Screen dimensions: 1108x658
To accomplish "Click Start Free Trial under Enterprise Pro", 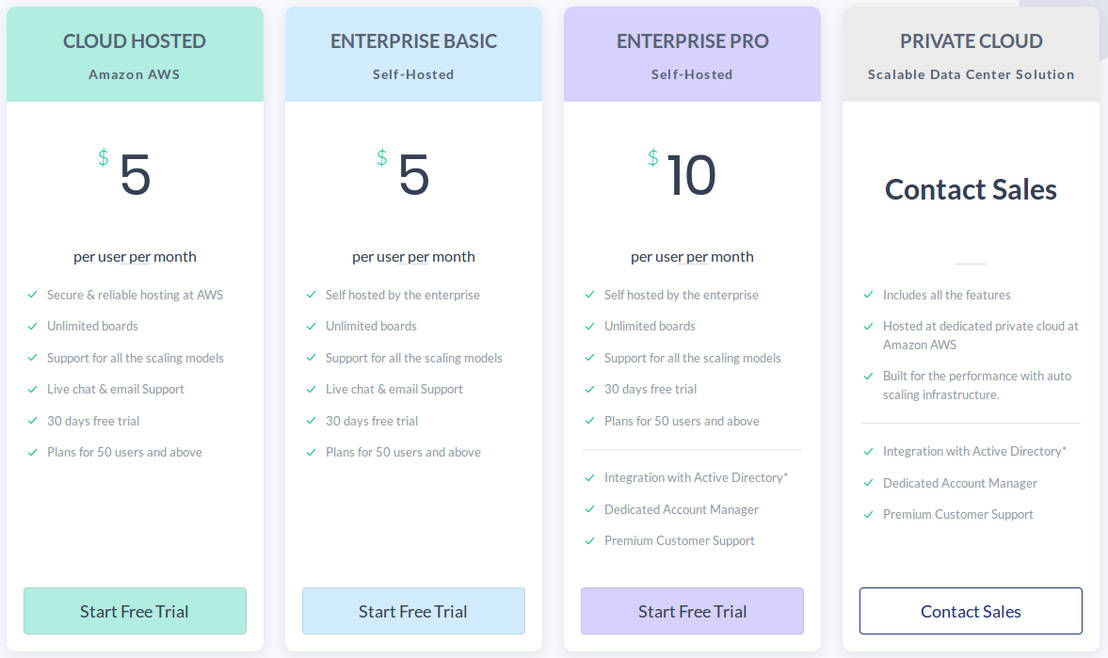I will [x=692, y=611].
